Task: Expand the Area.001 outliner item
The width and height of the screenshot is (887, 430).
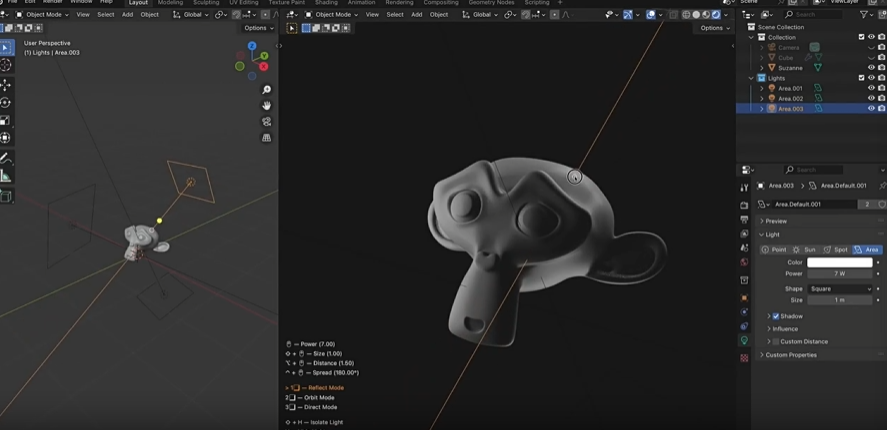Action: (762, 88)
